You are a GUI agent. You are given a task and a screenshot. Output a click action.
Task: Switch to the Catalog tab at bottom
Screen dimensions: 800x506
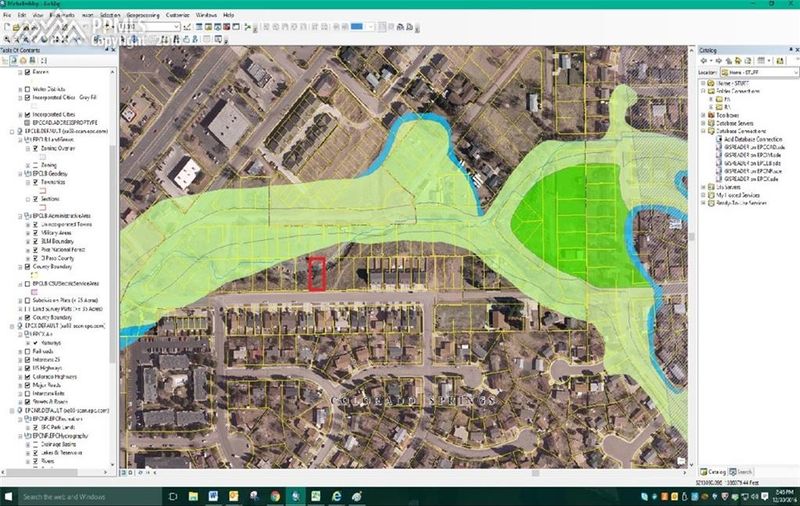point(713,472)
